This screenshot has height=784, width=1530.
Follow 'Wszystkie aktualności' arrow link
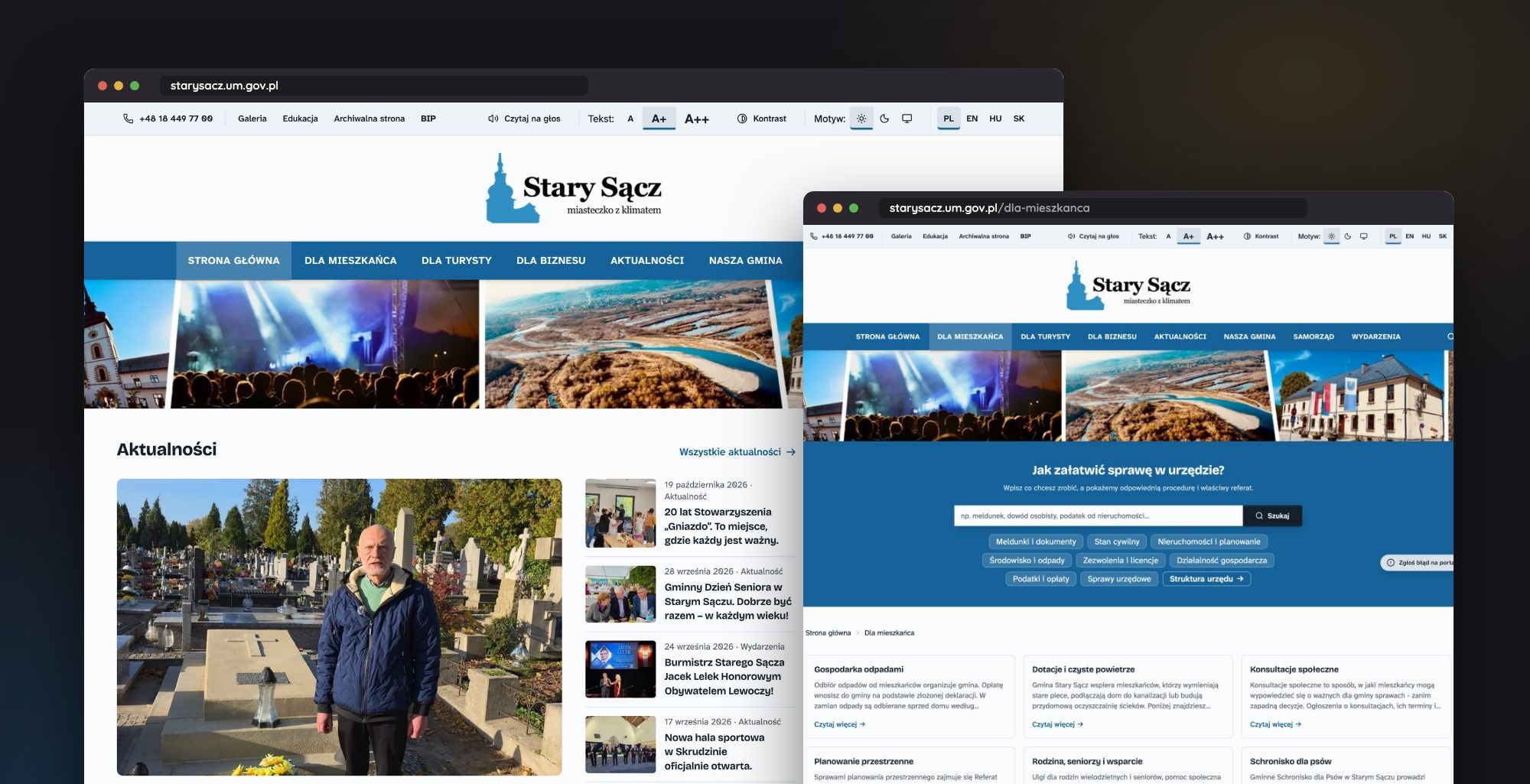[737, 452]
